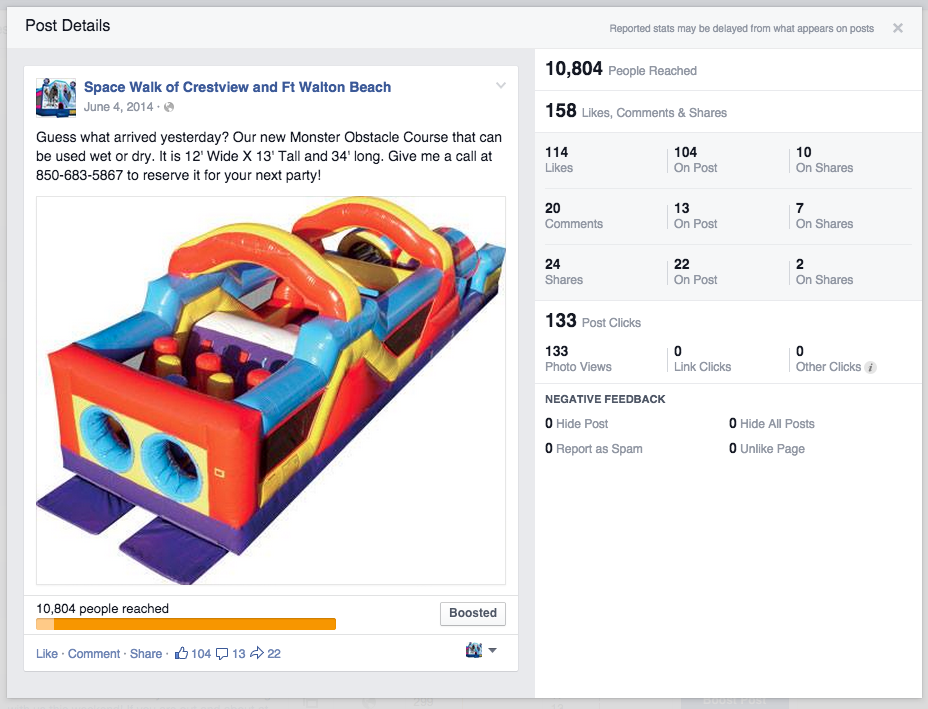Click the Boosted button
The width and height of the screenshot is (928, 709).
click(473, 613)
